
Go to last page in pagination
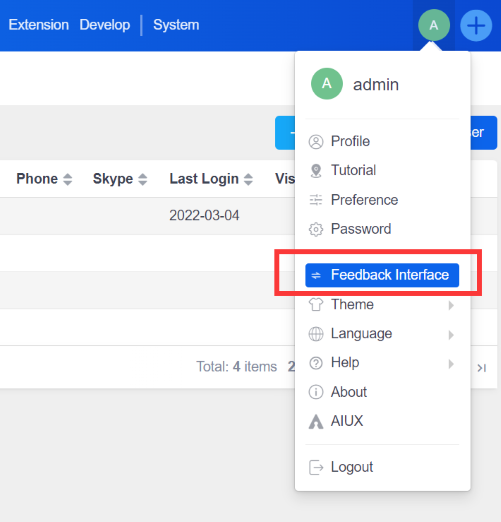point(481,368)
